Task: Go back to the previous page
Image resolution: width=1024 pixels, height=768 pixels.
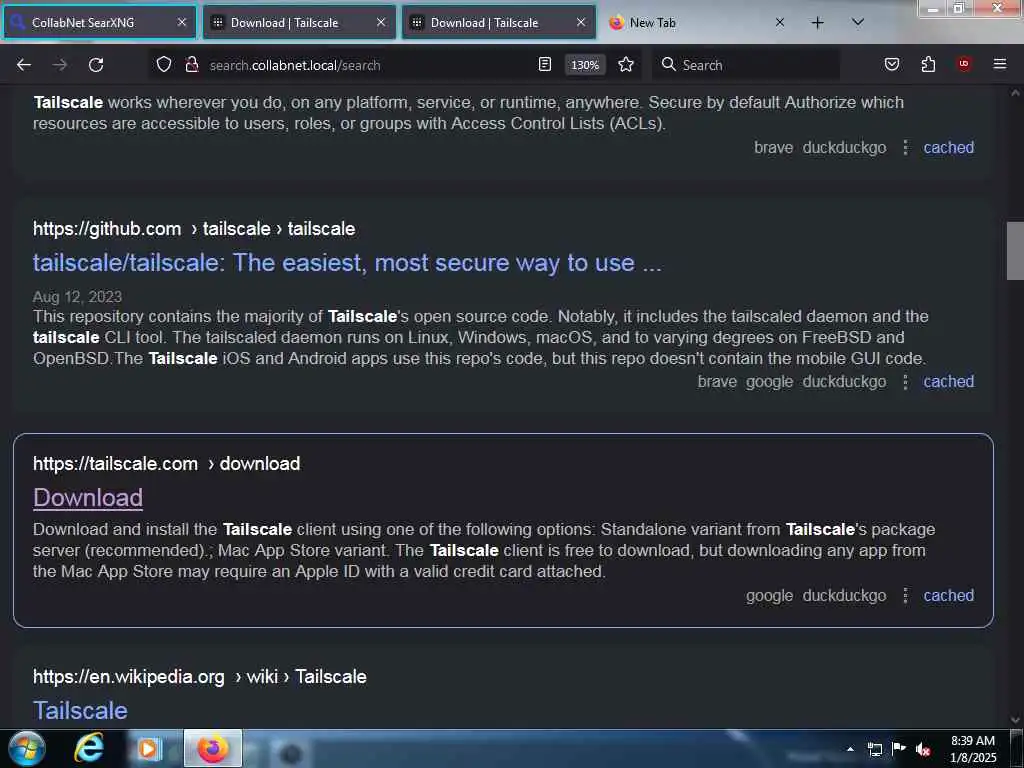Action: tap(24, 65)
